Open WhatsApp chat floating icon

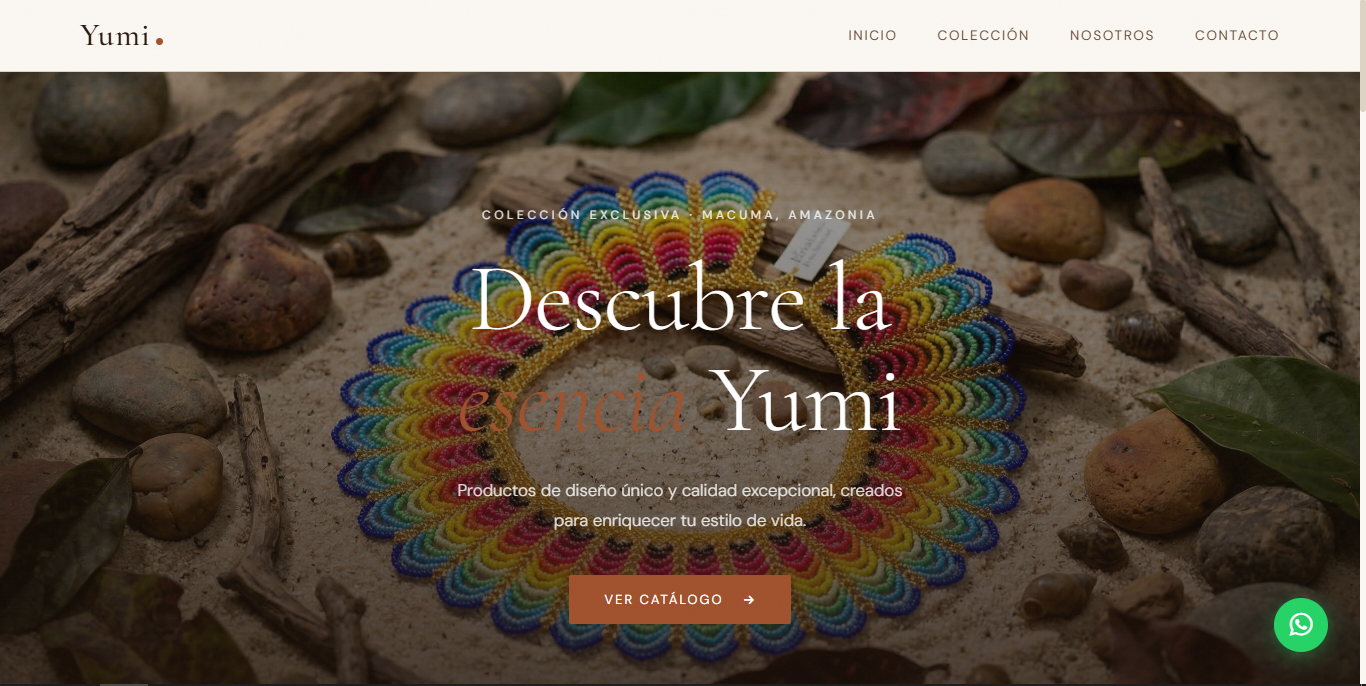1300,625
